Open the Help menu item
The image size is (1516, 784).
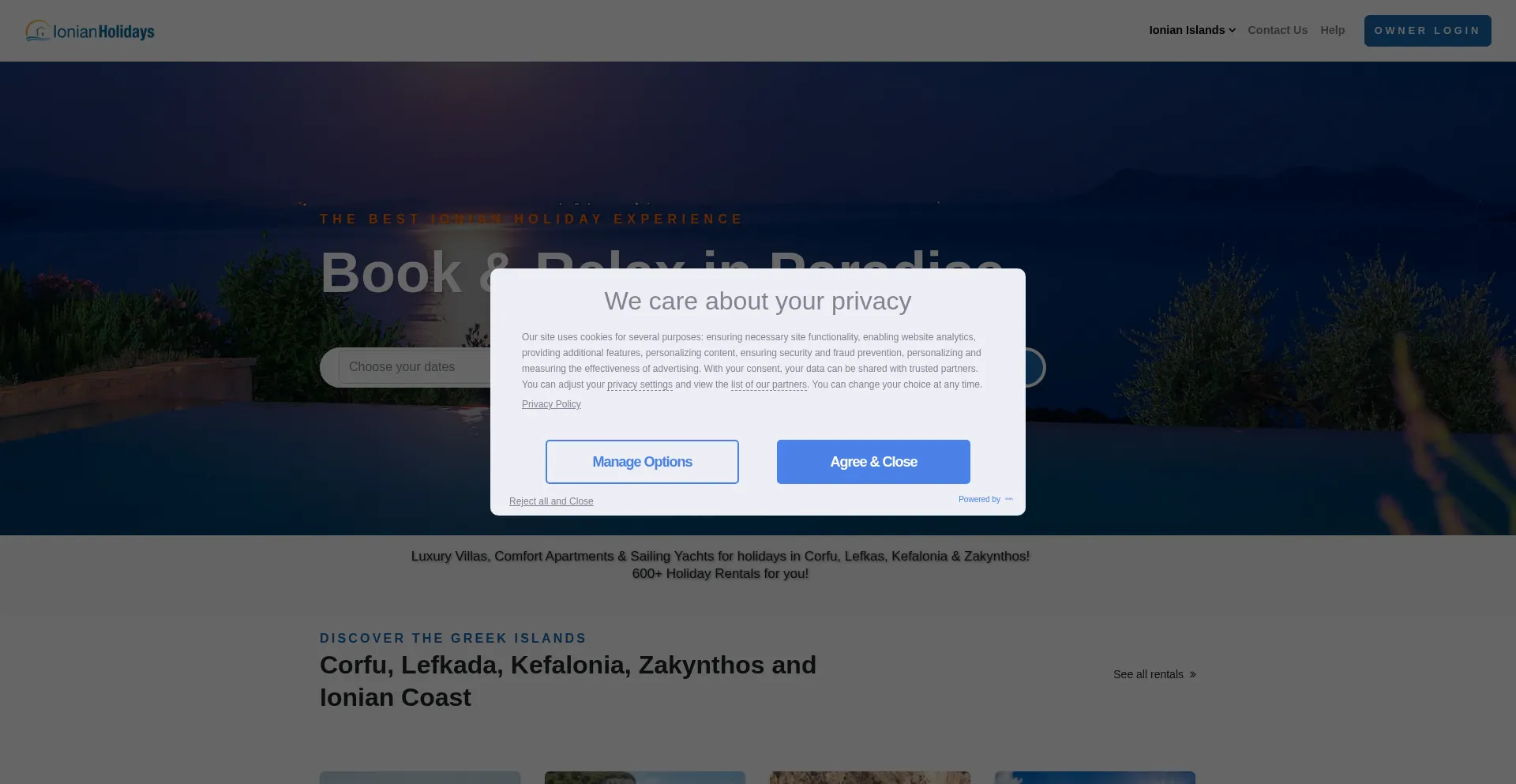[1332, 31]
